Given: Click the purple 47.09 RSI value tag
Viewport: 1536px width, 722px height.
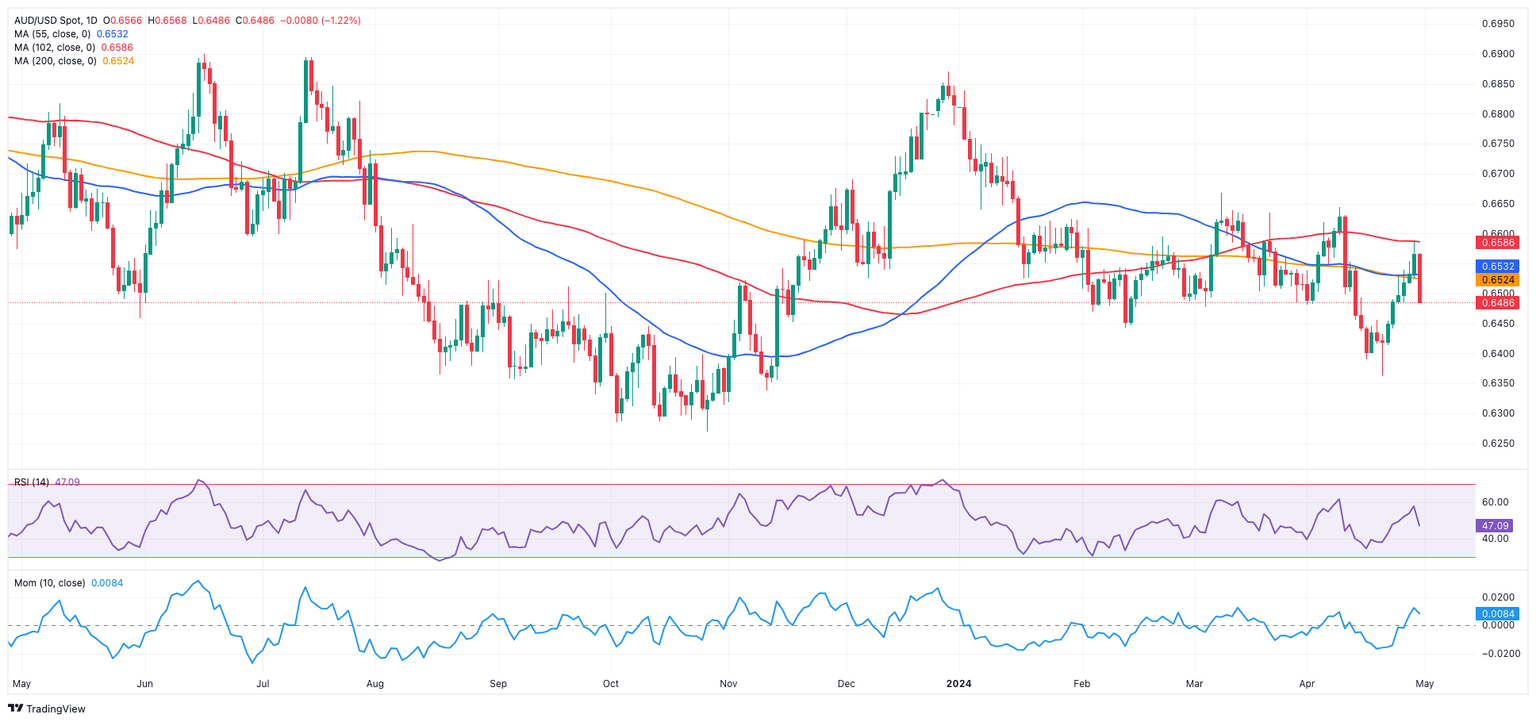Looking at the screenshot, I should point(1497,525).
